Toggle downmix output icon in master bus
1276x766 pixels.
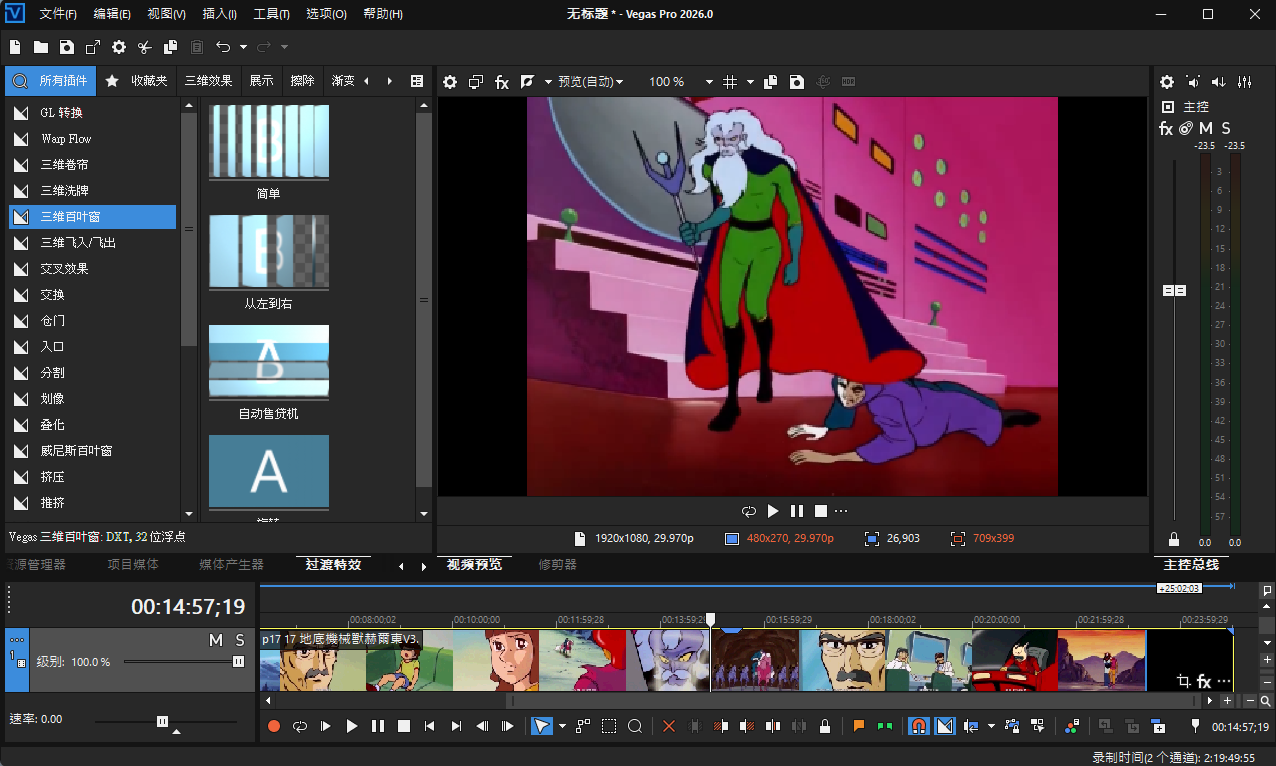coord(1193,82)
